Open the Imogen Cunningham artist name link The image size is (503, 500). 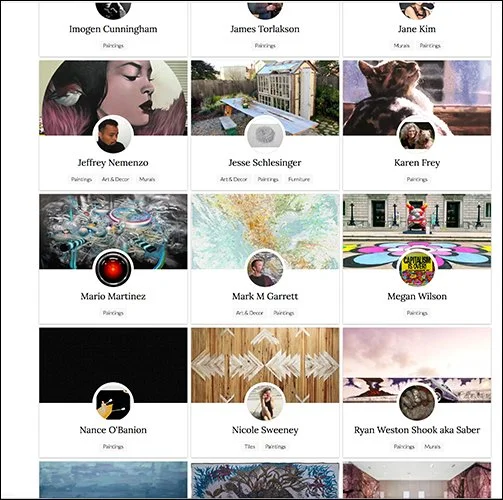tap(113, 29)
